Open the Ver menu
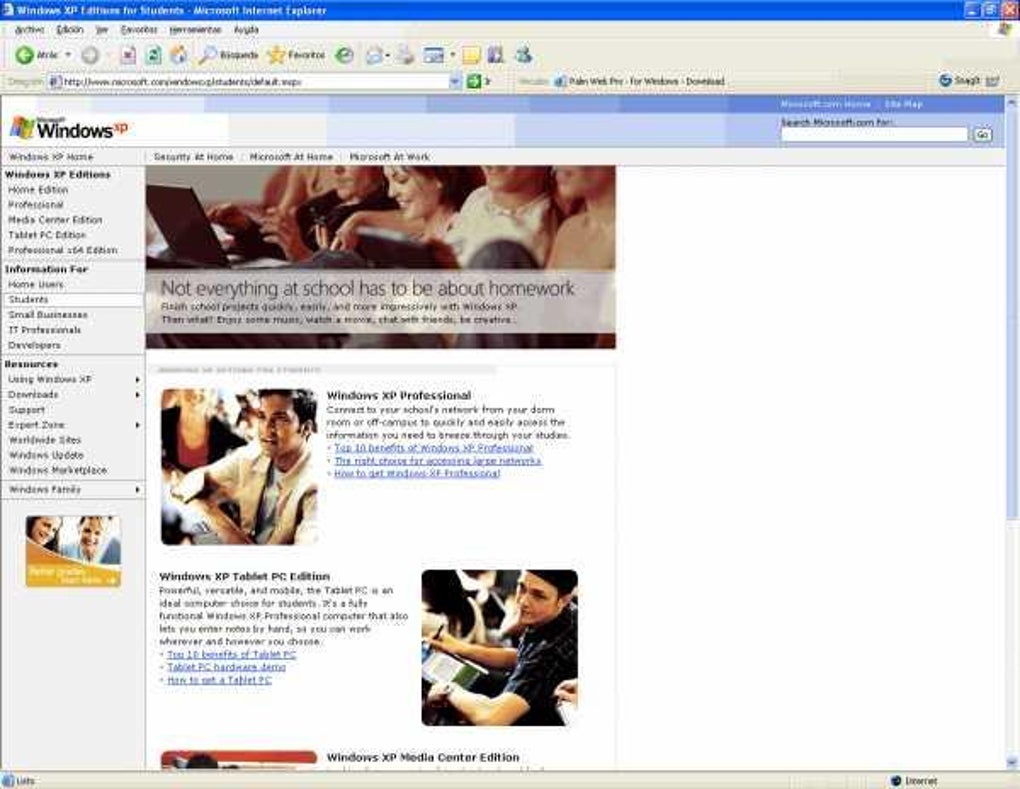This screenshot has width=1020, height=789. 101,30
